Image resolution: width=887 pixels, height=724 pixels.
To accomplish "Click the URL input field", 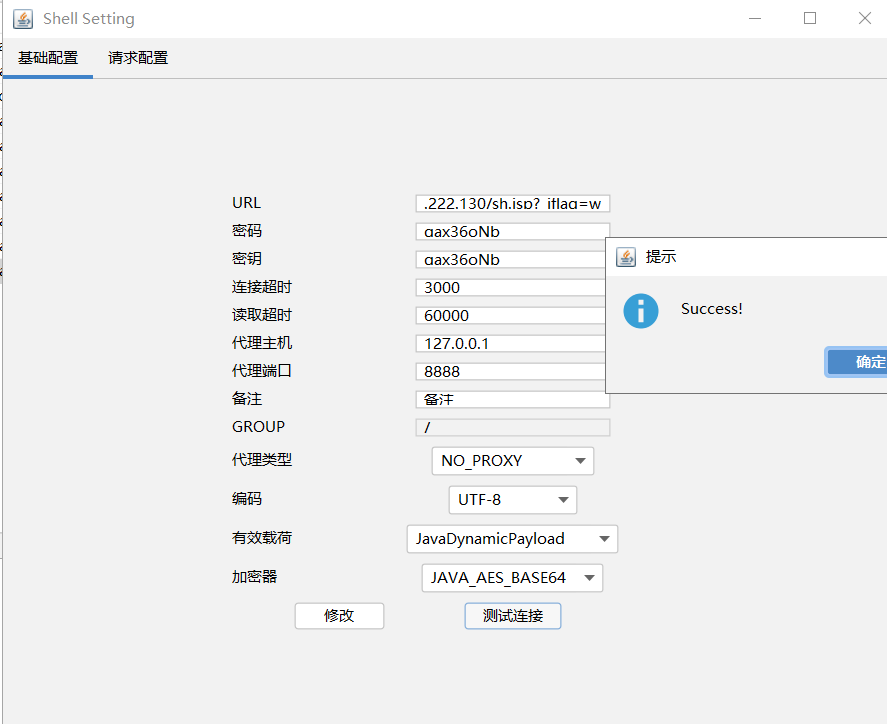I will [513, 203].
